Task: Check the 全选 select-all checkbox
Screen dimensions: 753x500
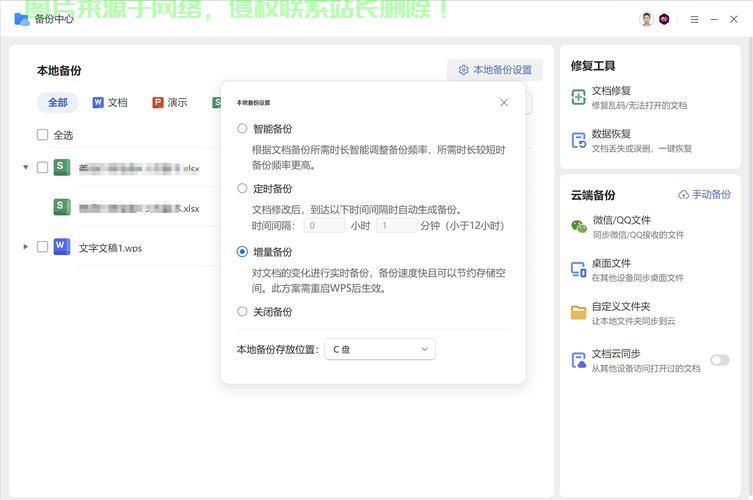Action: pyautogui.click(x=42, y=135)
